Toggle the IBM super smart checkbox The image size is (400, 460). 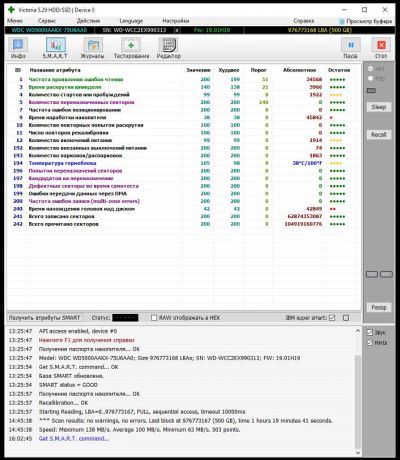(x=332, y=318)
